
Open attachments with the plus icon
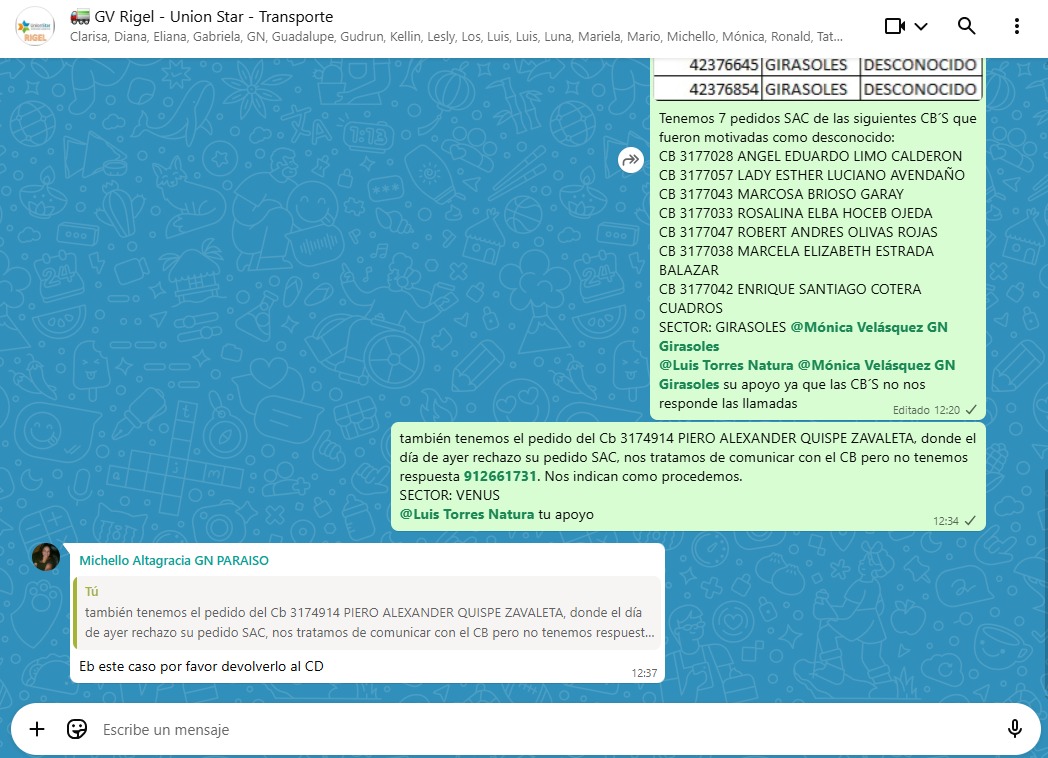point(37,729)
